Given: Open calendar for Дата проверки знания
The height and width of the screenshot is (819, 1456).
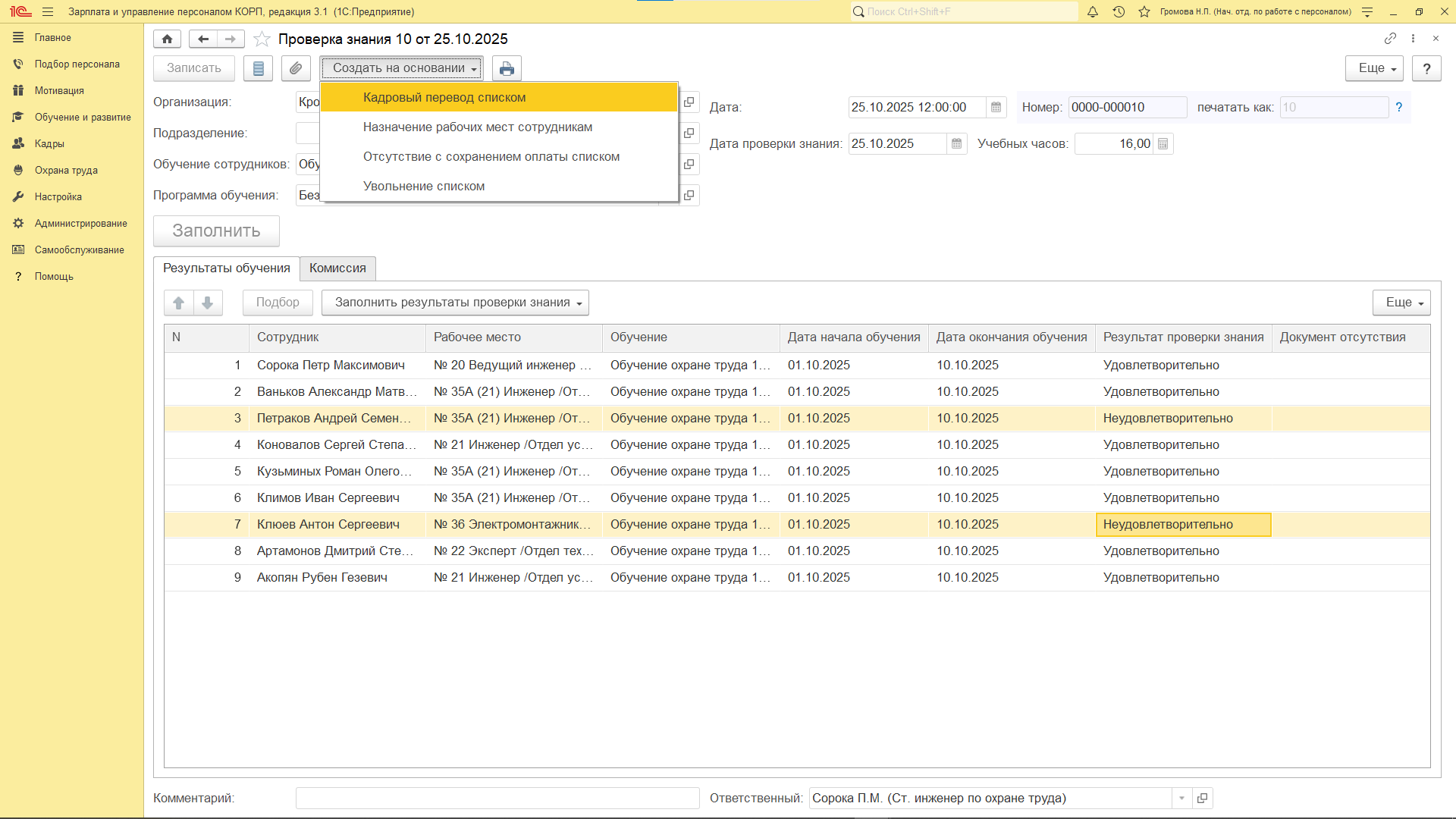Looking at the screenshot, I should (x=957, y=144).
